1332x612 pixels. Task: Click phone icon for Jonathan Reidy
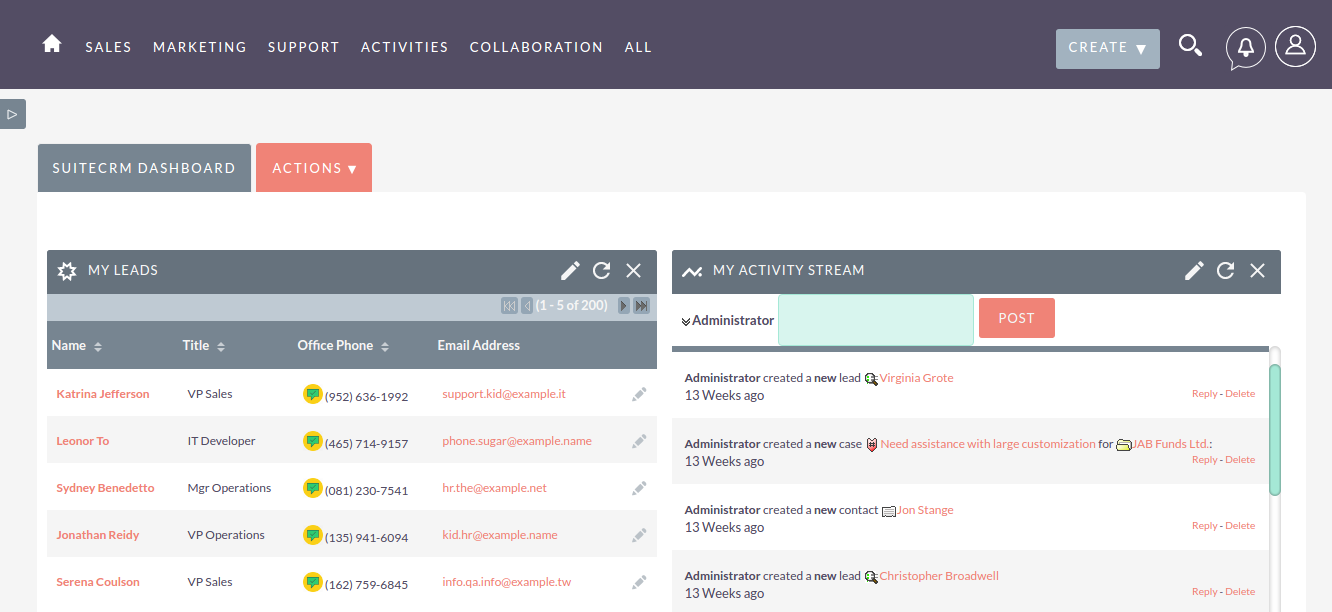pyautogui.click(x=313, y=535)
